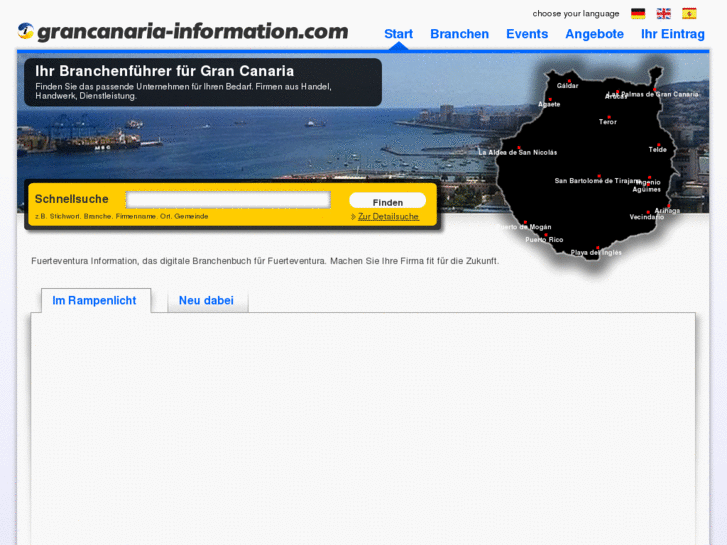Open the Branchen menu item

459,34
